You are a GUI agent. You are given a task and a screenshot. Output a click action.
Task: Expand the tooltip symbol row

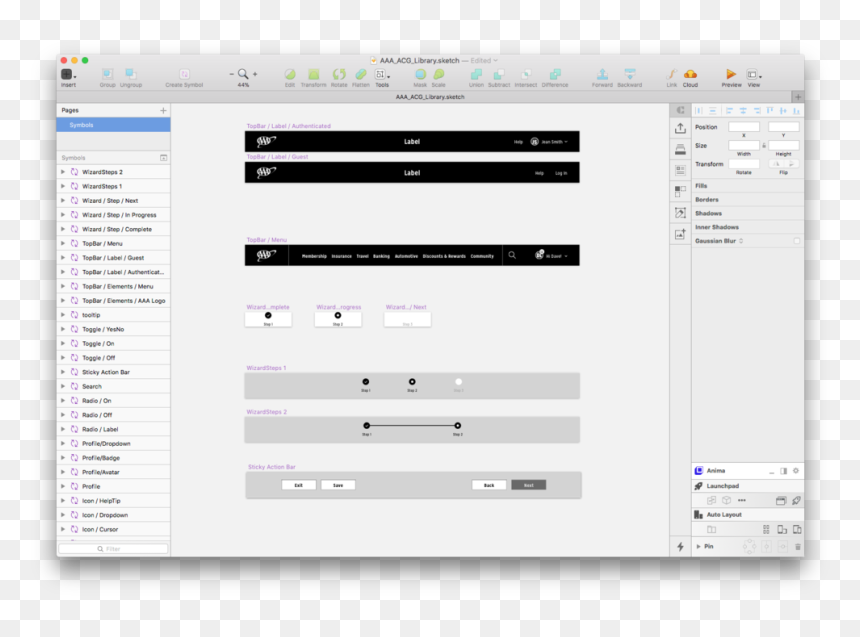click(x=63, y=315)
